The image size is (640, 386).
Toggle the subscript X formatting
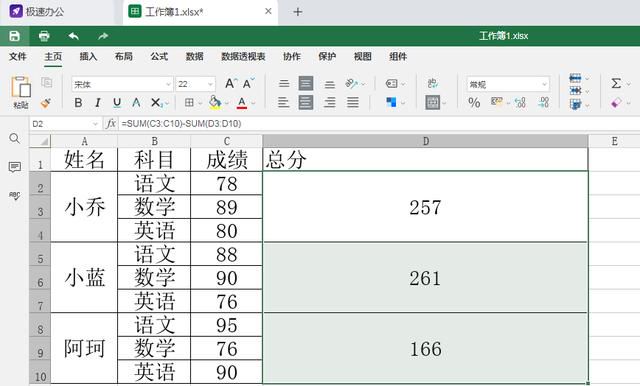point(156,102)
